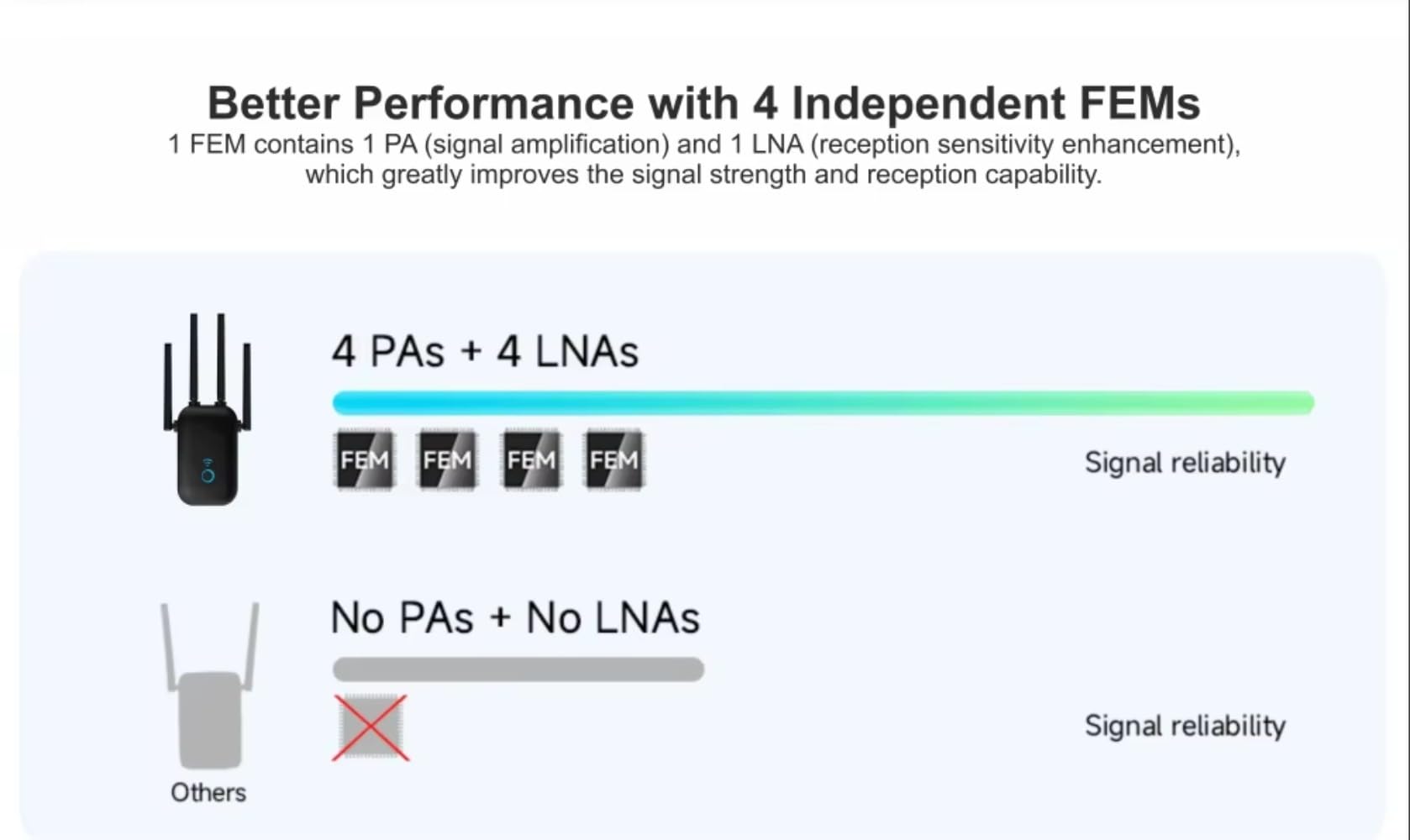Click the crossed-out gray chip icon

tap(371, 727)
